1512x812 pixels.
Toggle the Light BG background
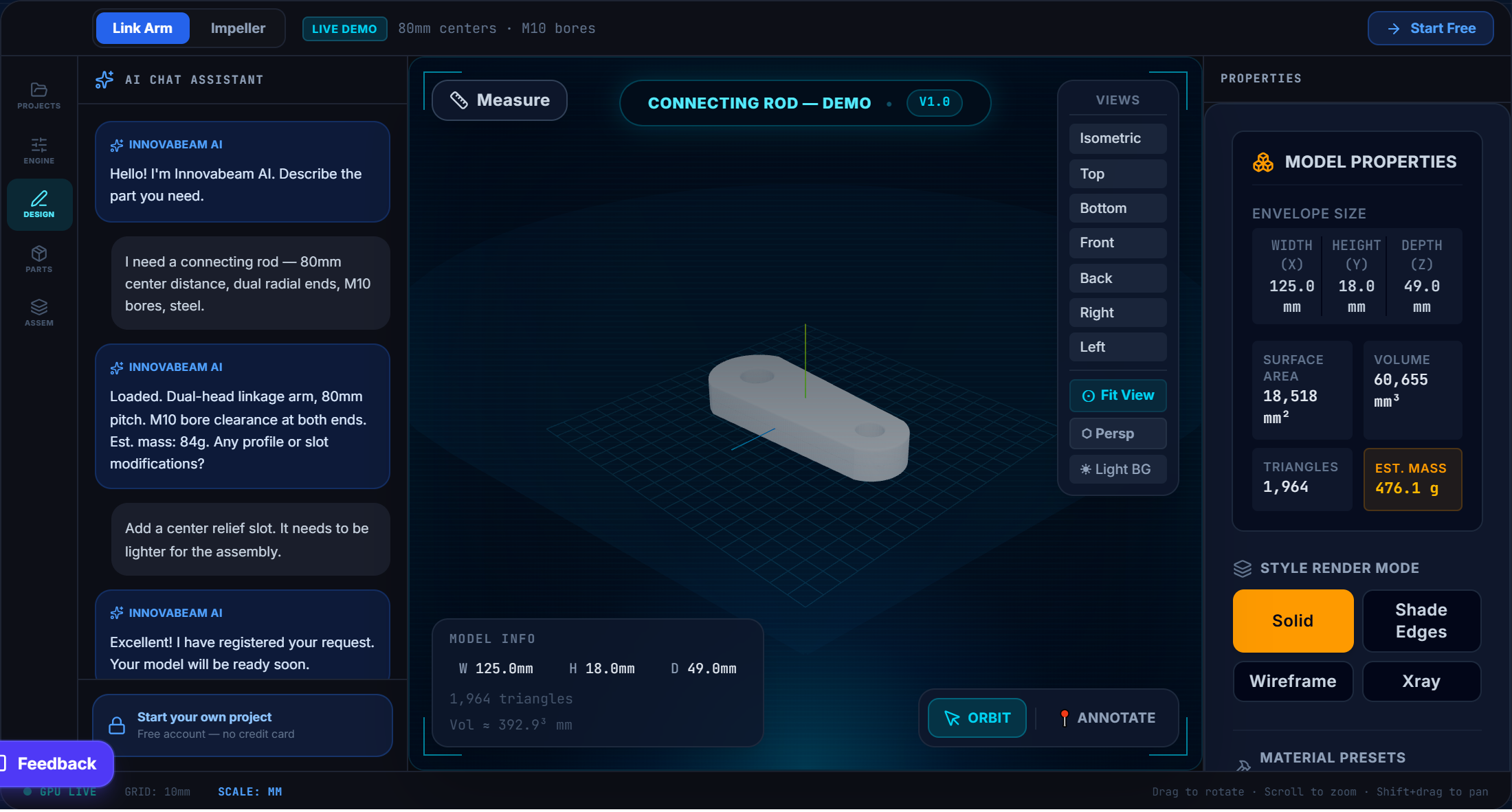pos(1118,469)
